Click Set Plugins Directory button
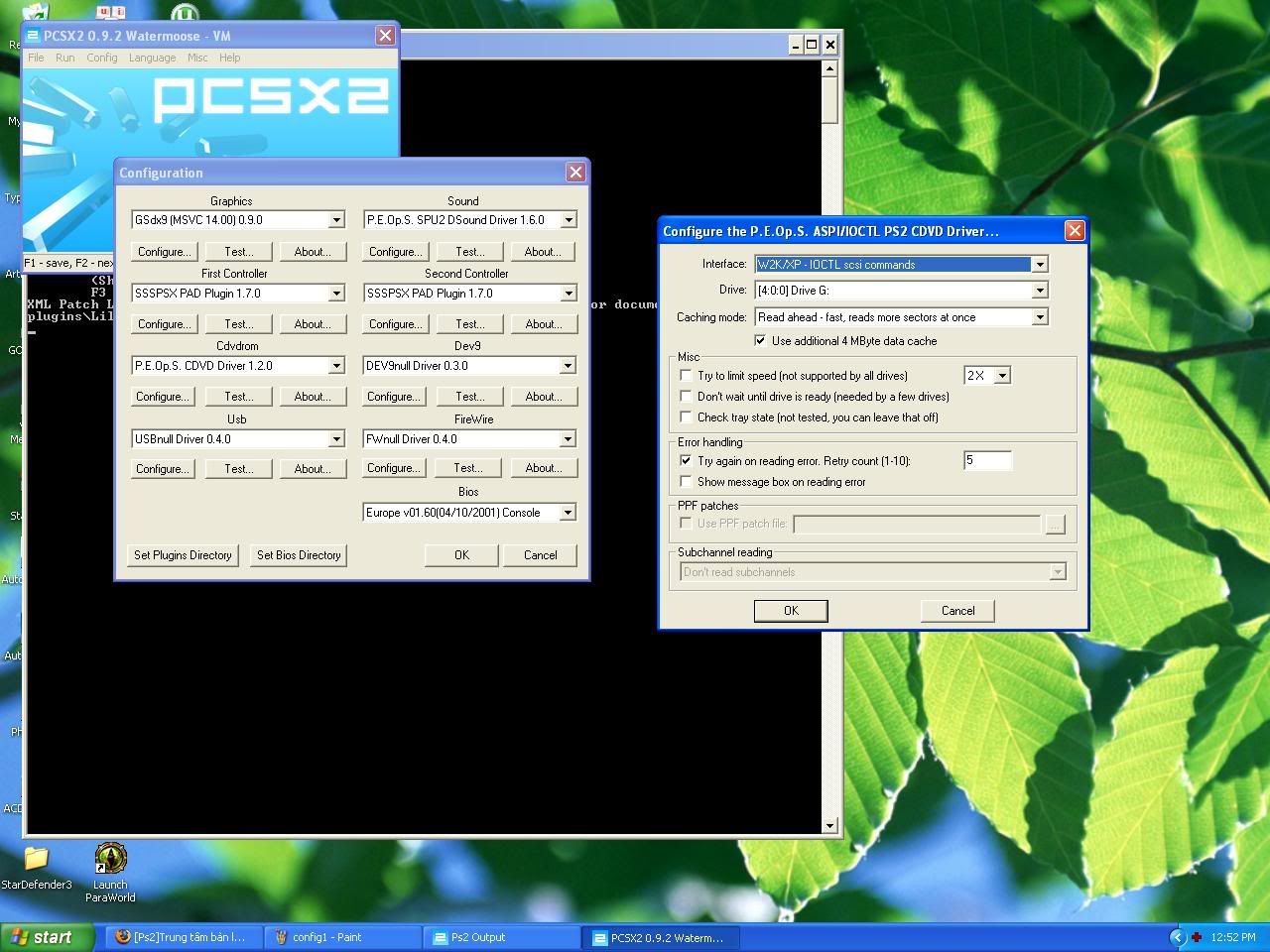 coord(183,555)
